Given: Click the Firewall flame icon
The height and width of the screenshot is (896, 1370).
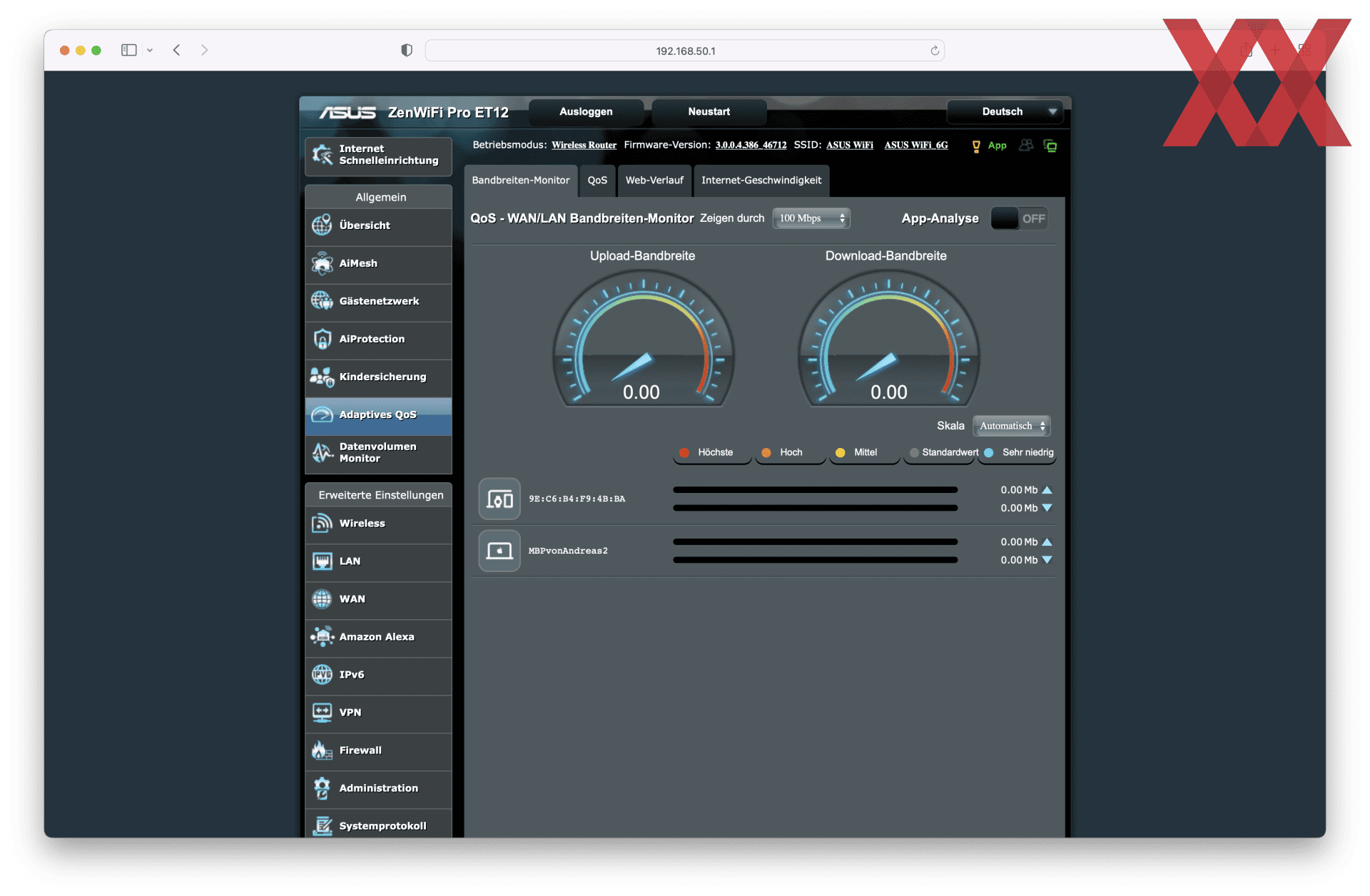Looking at the screenshot, I should point(323,750).
